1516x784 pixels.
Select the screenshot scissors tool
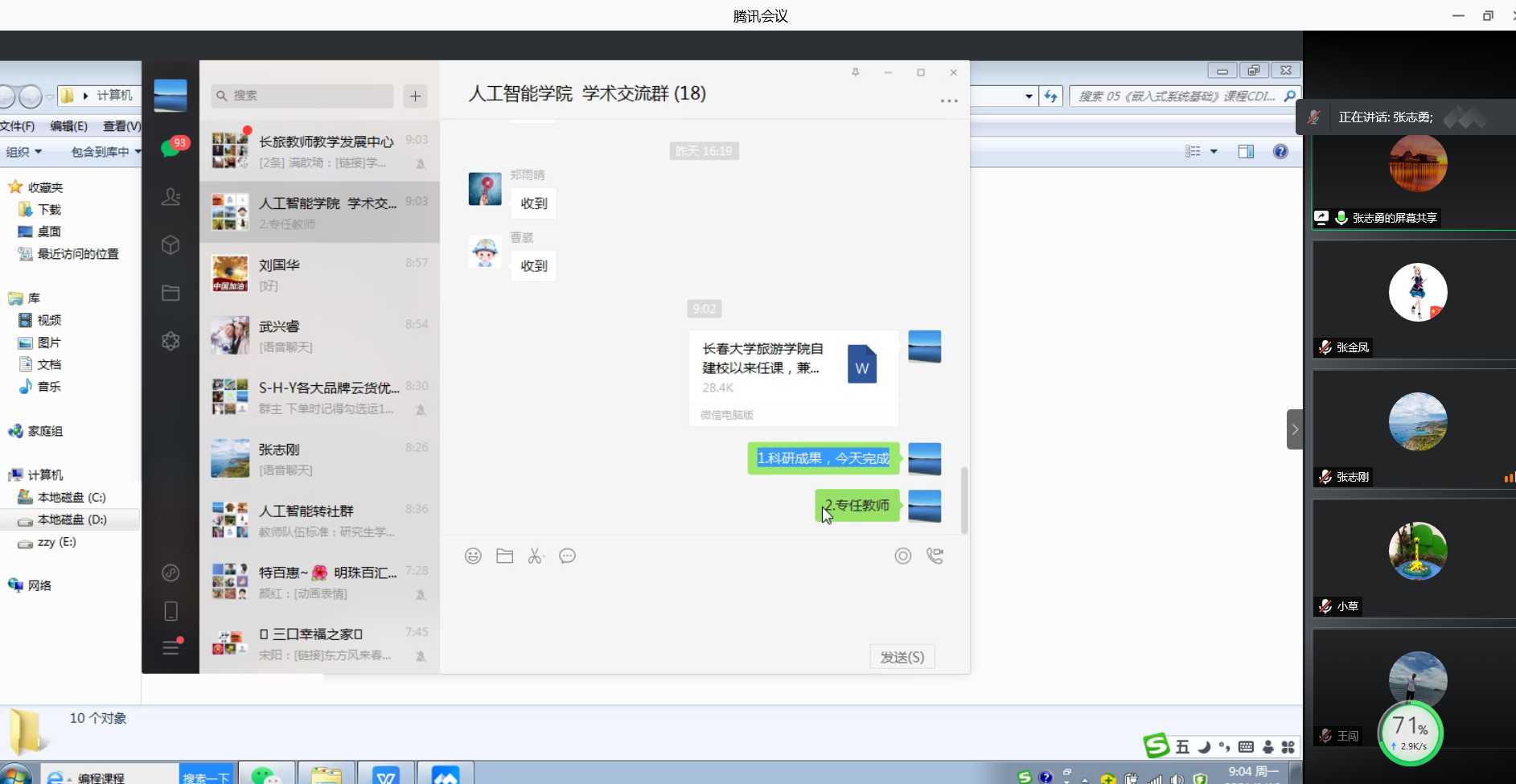pyautogui.click(x=536, y=556)
